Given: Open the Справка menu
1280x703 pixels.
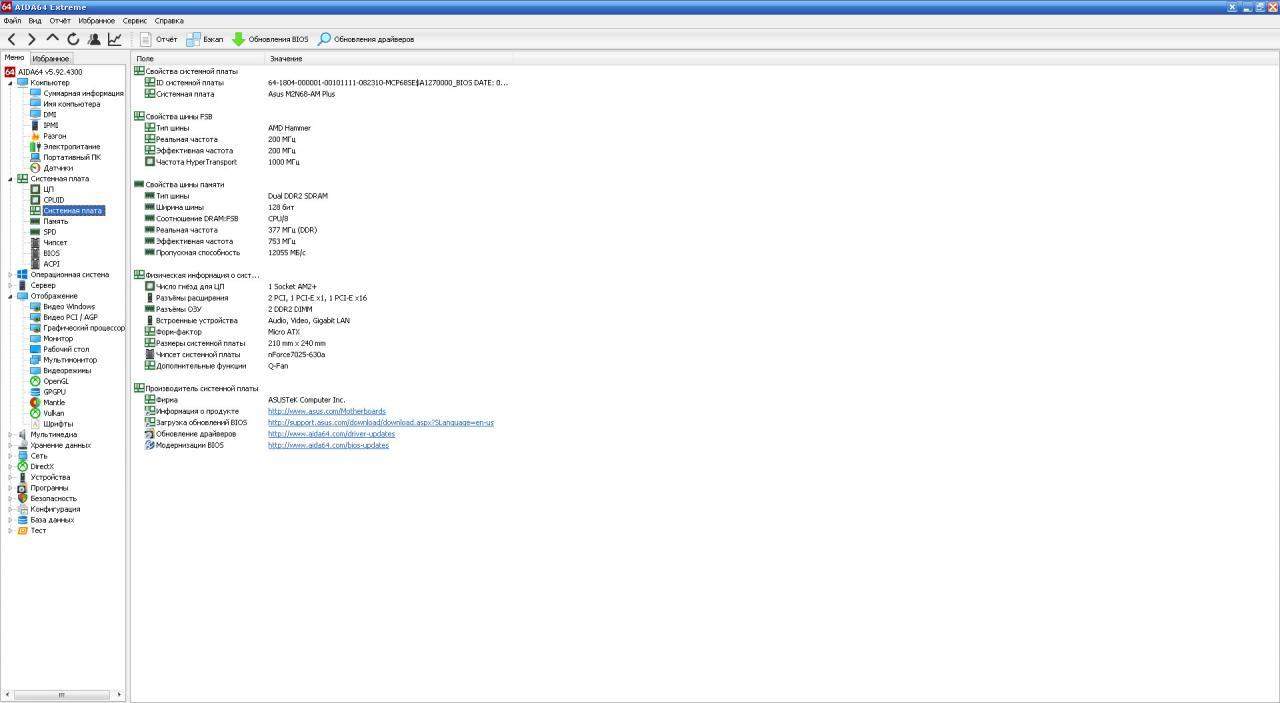Looking at the screenshot, I should pyautogui.click(x=169, y=20).
